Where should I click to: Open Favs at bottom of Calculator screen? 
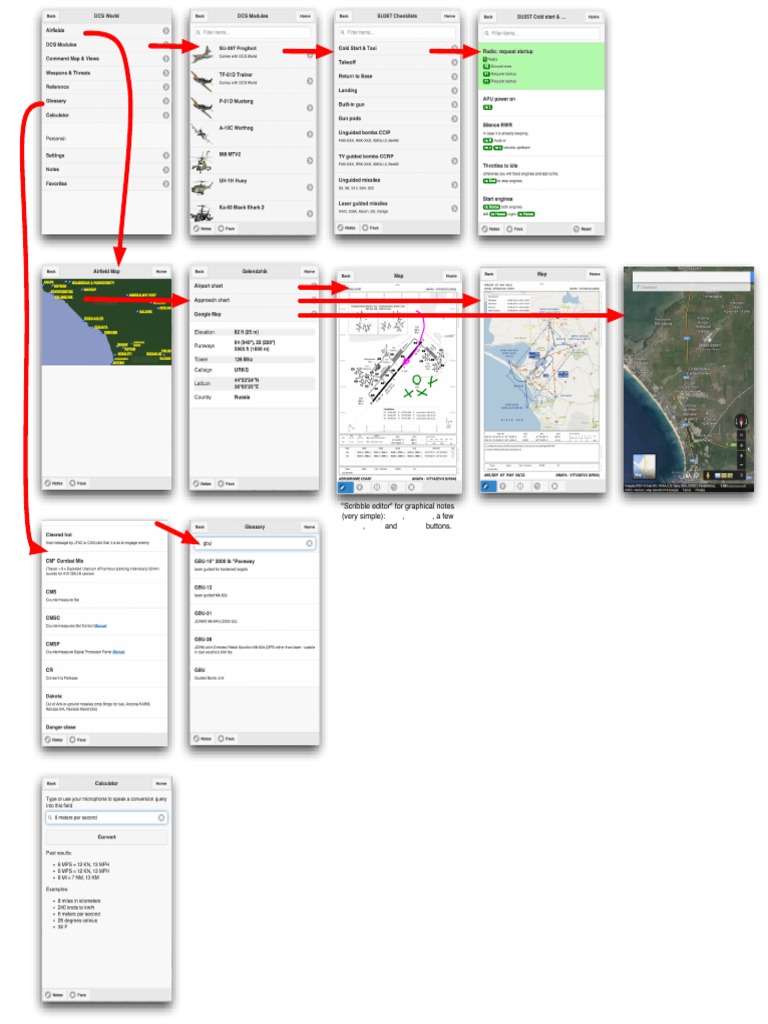(78, 995)
